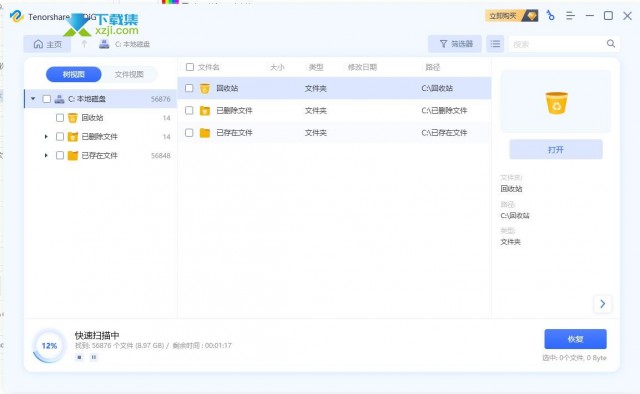Click path C:\已存在文件 in list
Image resolution: width=640 pixels, height=394 pixels.
point(444,133)
